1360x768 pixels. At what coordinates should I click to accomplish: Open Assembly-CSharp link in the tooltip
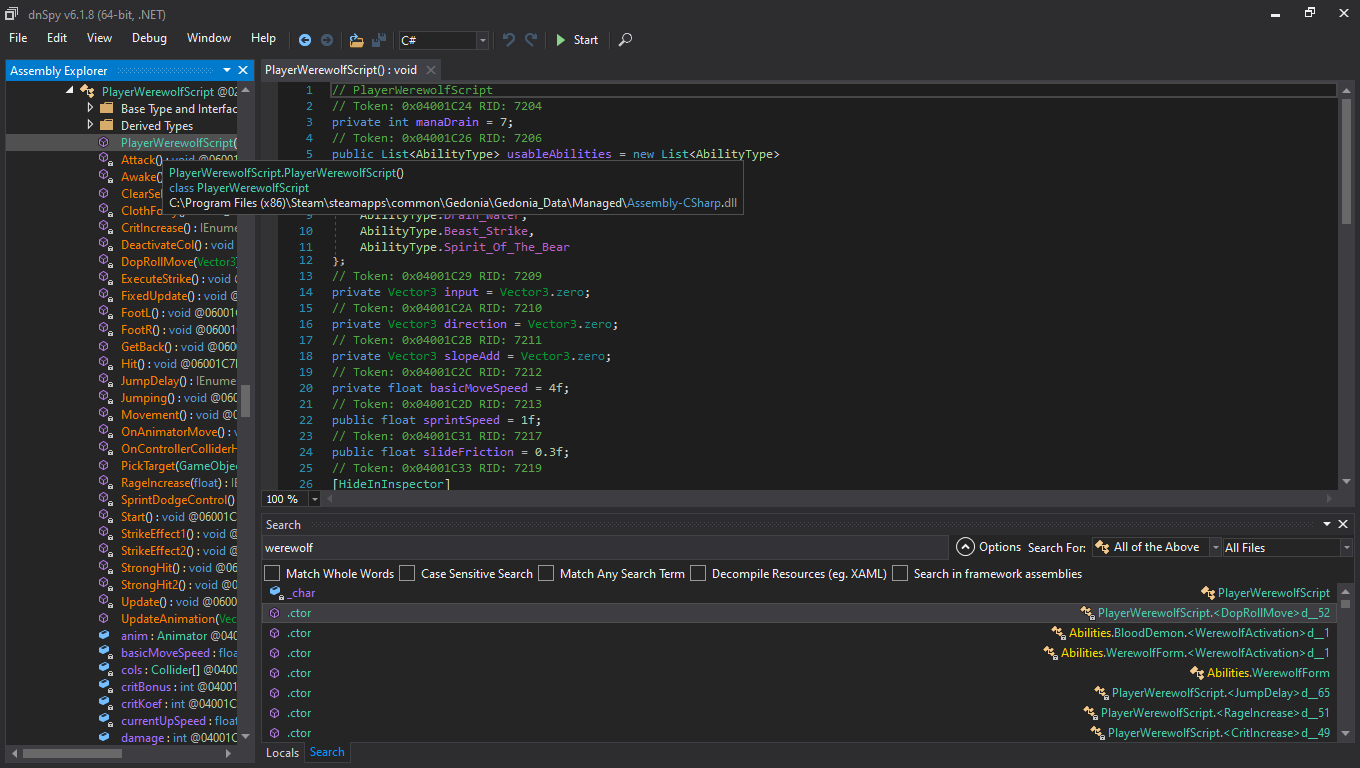pyautogui.click(x=675, y=202)
